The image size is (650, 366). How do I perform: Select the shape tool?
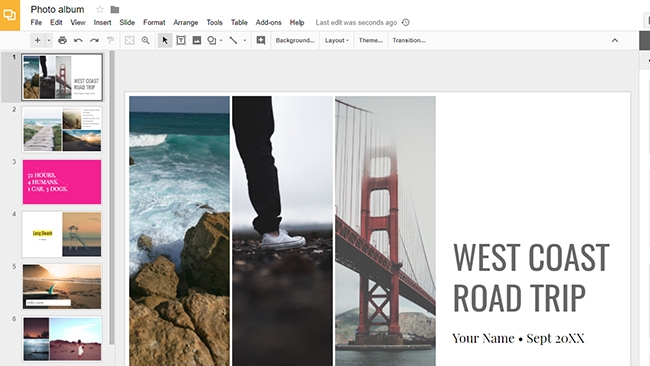212,40
